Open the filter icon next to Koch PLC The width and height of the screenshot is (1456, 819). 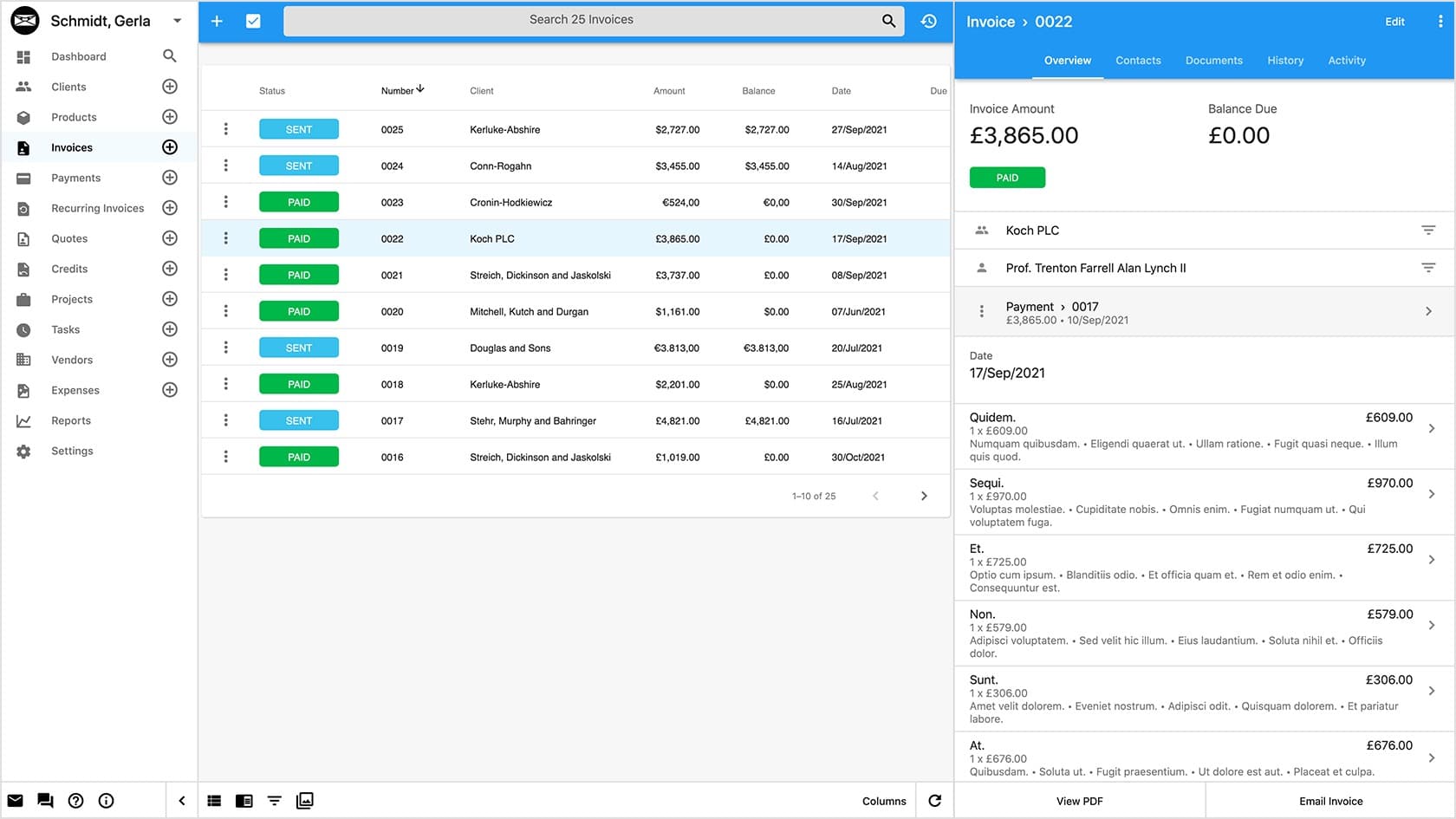[x=1428, y=230]
